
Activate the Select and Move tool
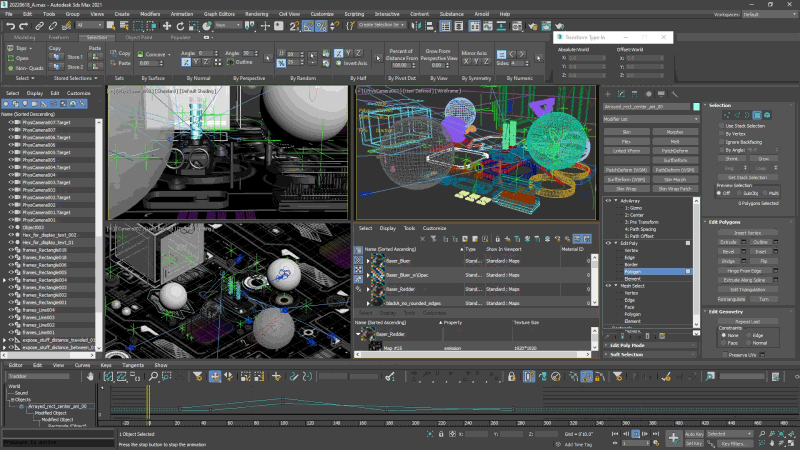pos(167,26)
